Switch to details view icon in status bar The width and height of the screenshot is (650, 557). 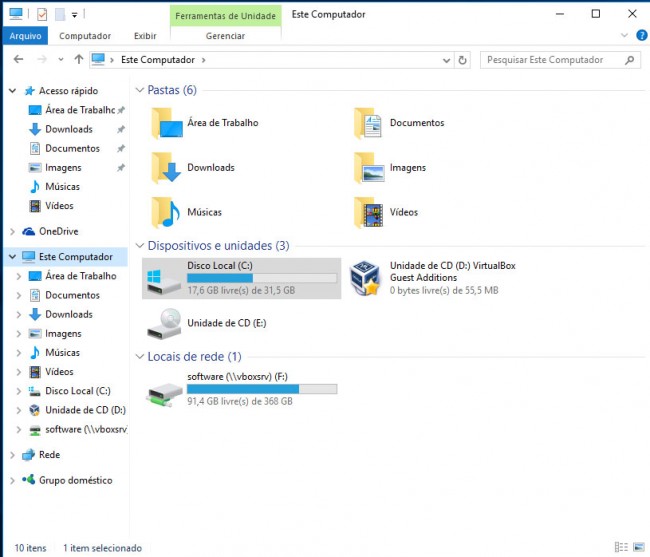[621, 547]
